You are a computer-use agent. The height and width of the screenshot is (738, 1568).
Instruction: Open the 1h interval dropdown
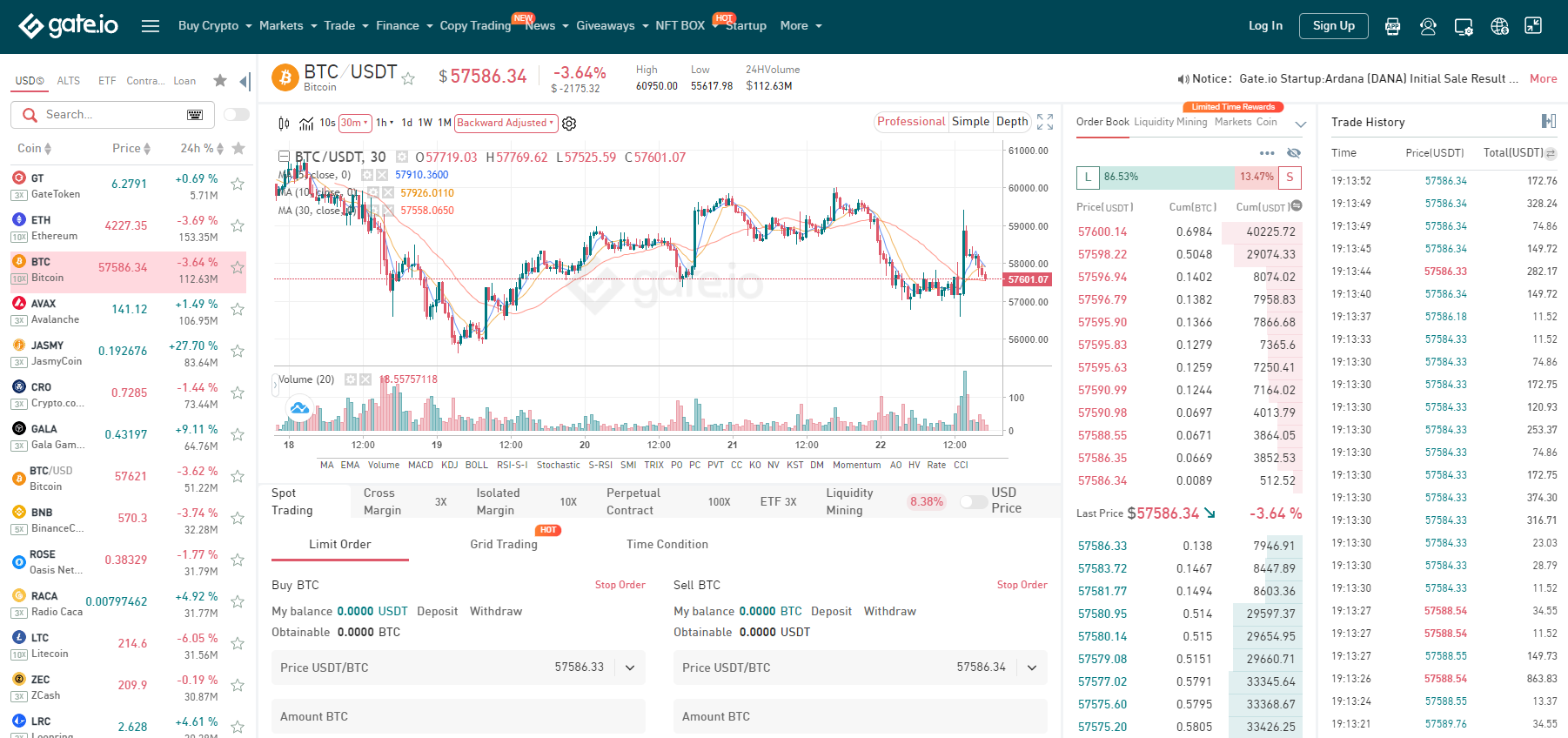click(385, 124)
